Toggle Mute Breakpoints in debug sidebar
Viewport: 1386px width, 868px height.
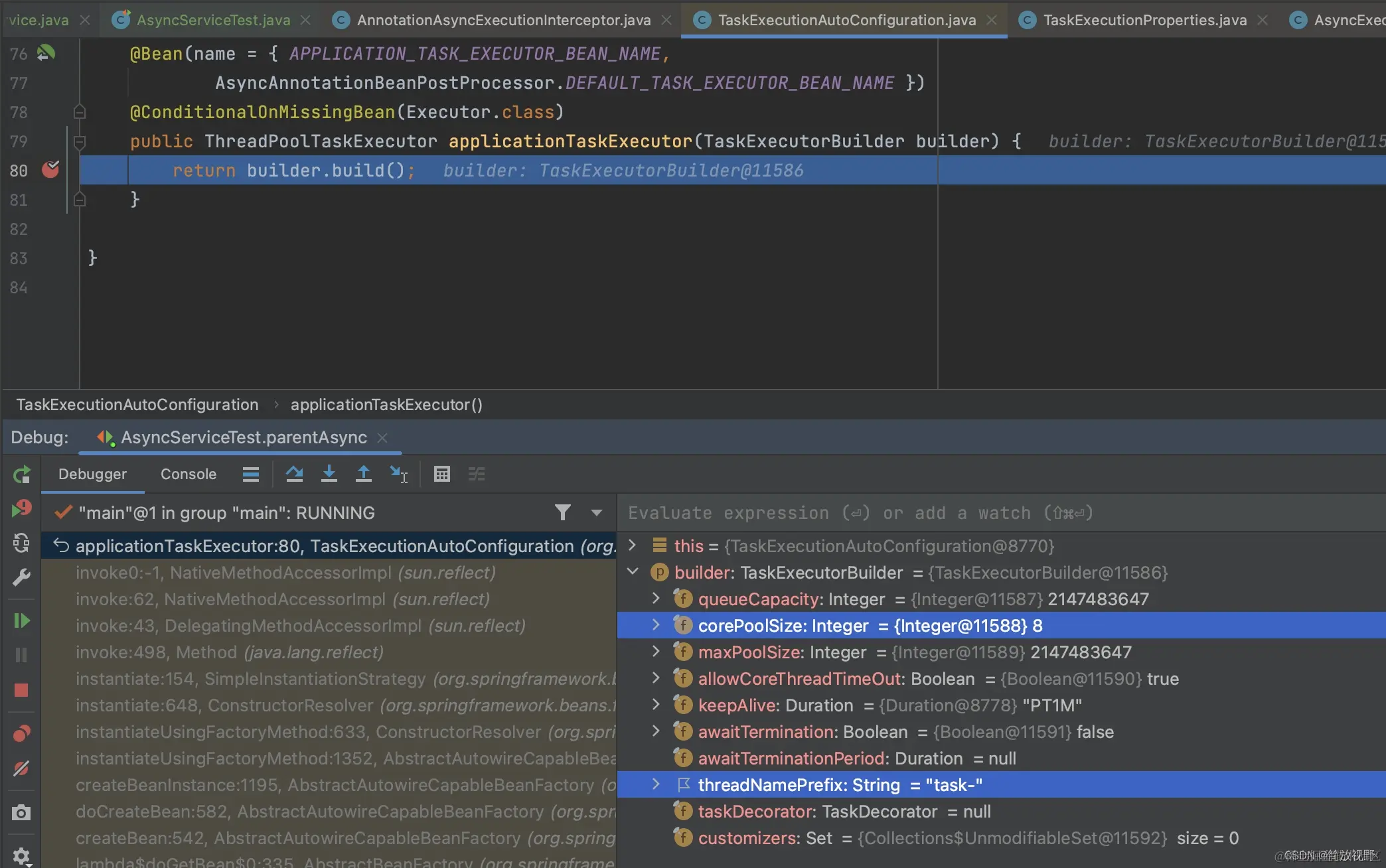tap(21, 768)
